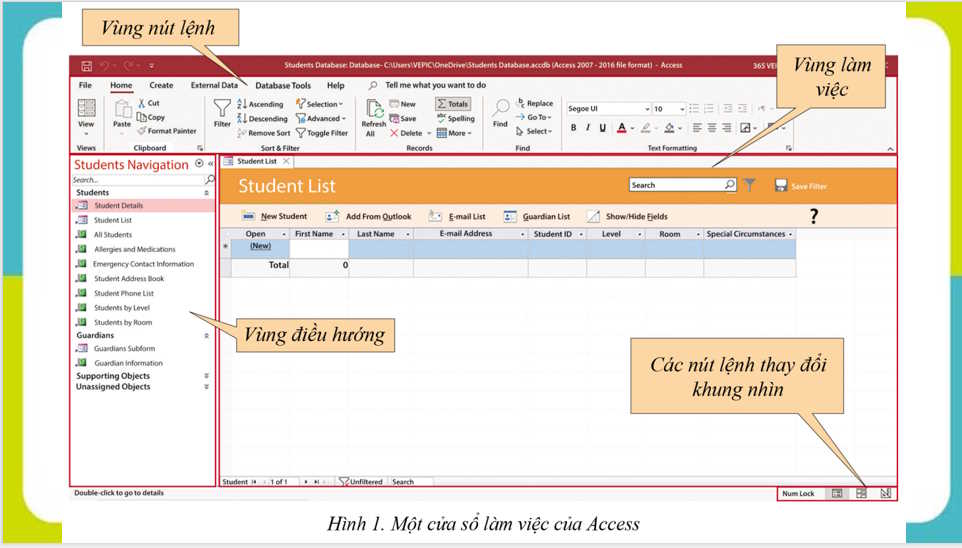Open the font size 10 dropdown
The width and height of the screenshot is (962, 548).
[x=682, y=109]
